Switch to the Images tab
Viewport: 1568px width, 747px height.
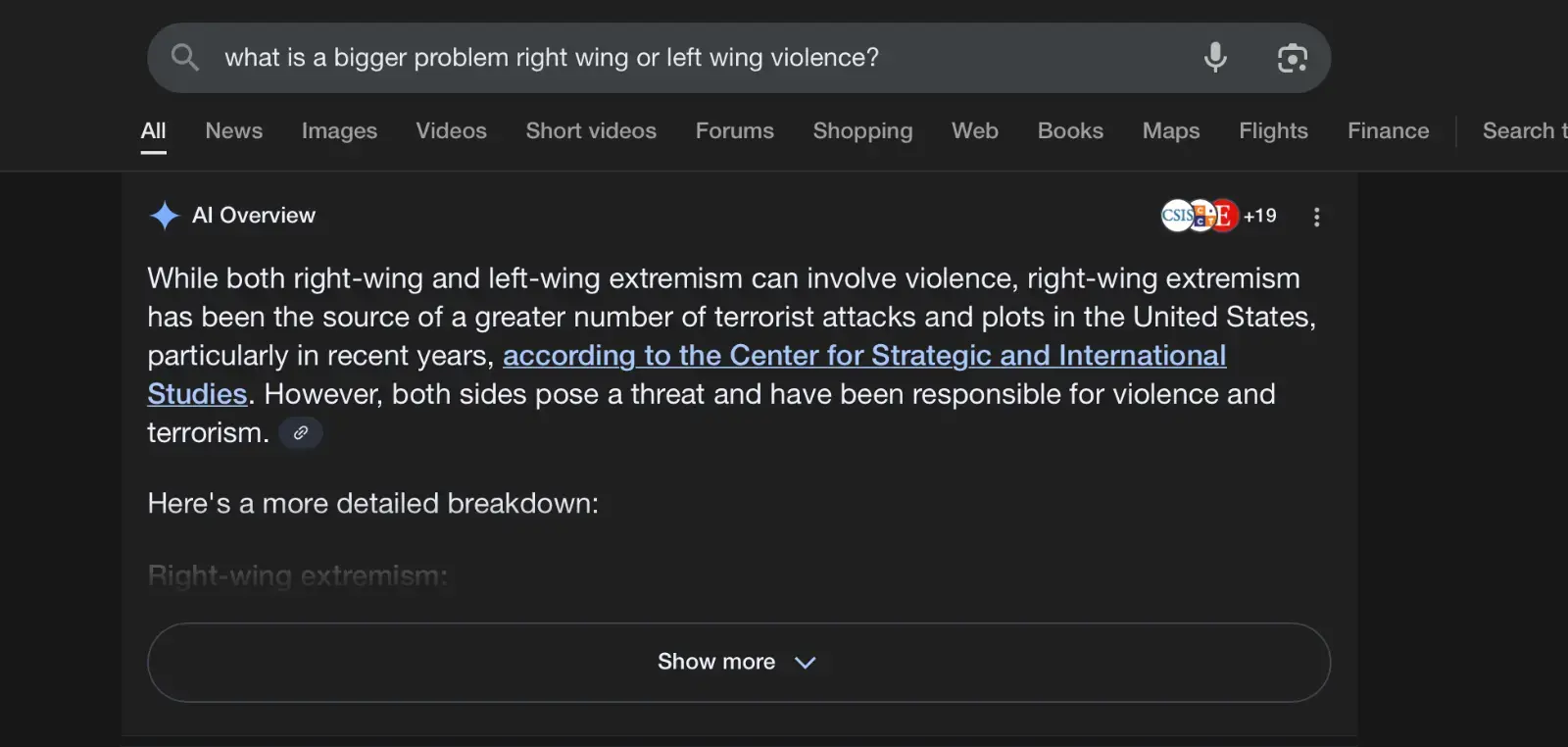(x=339, y=130)
